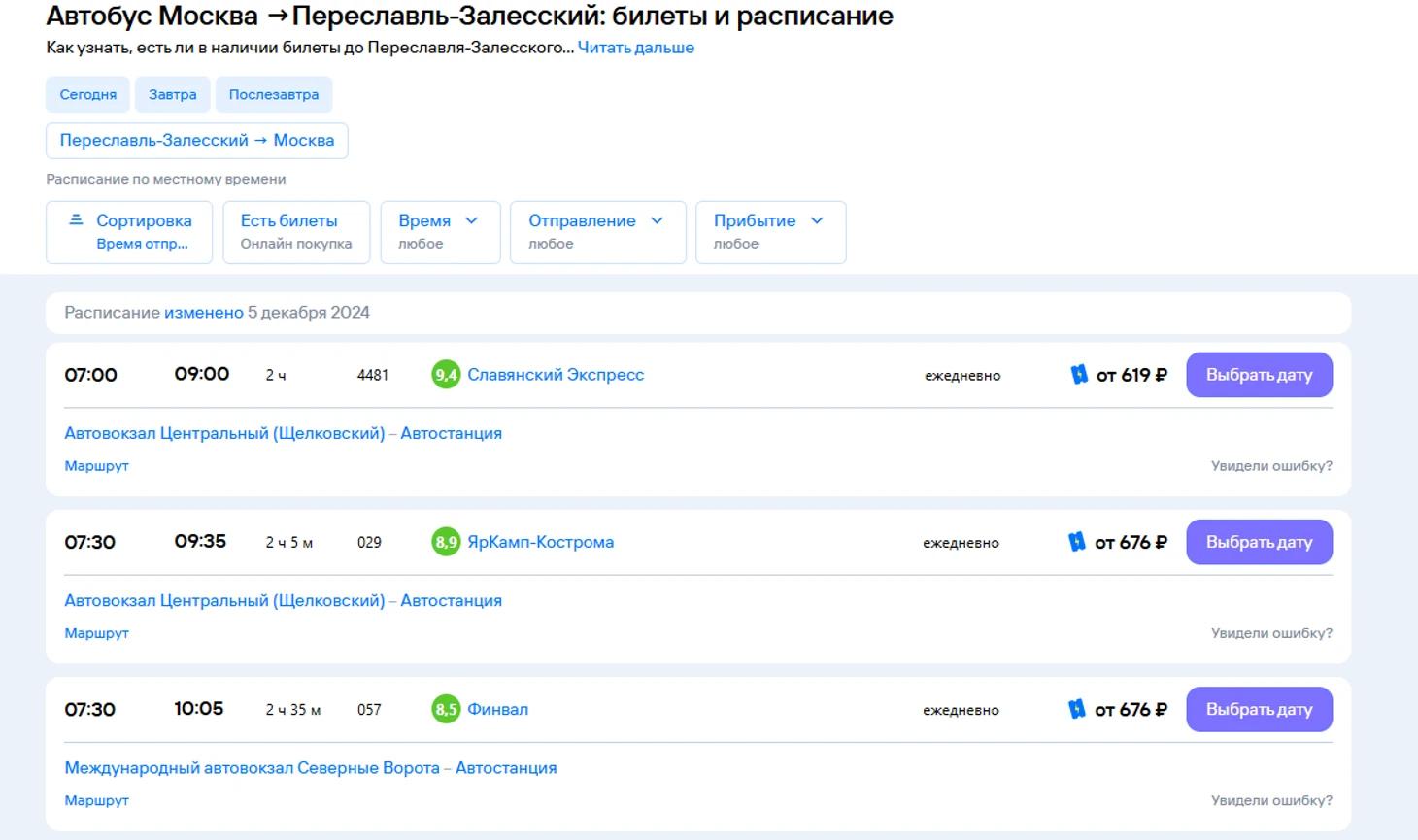Click the 9,4 rating badge for Славянский Экспресс
Viewport: 1418px width, 840px height.
(445, 375)
